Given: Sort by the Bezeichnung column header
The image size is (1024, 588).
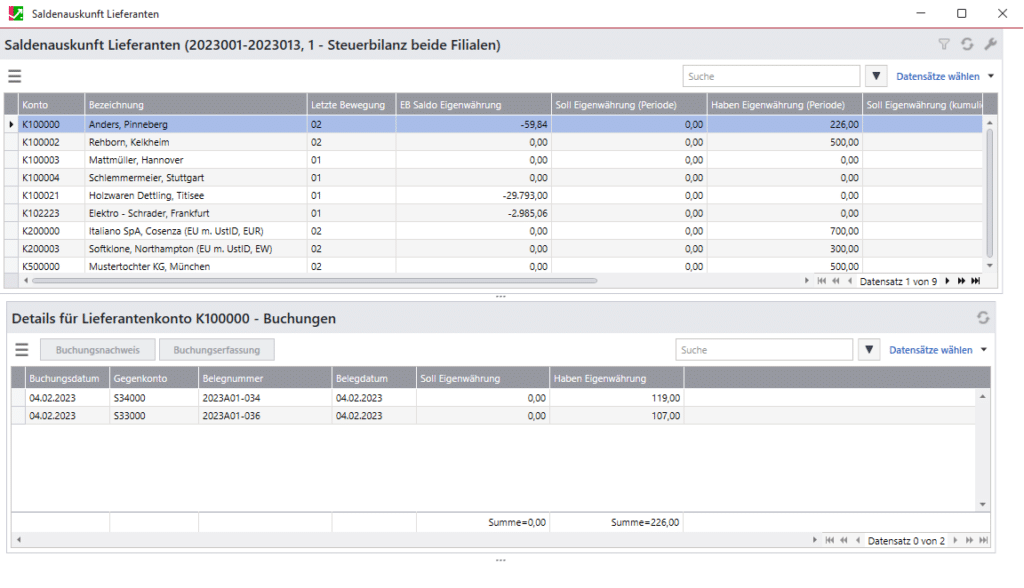Looking at the screenshot, I should [x=196, y=105].
